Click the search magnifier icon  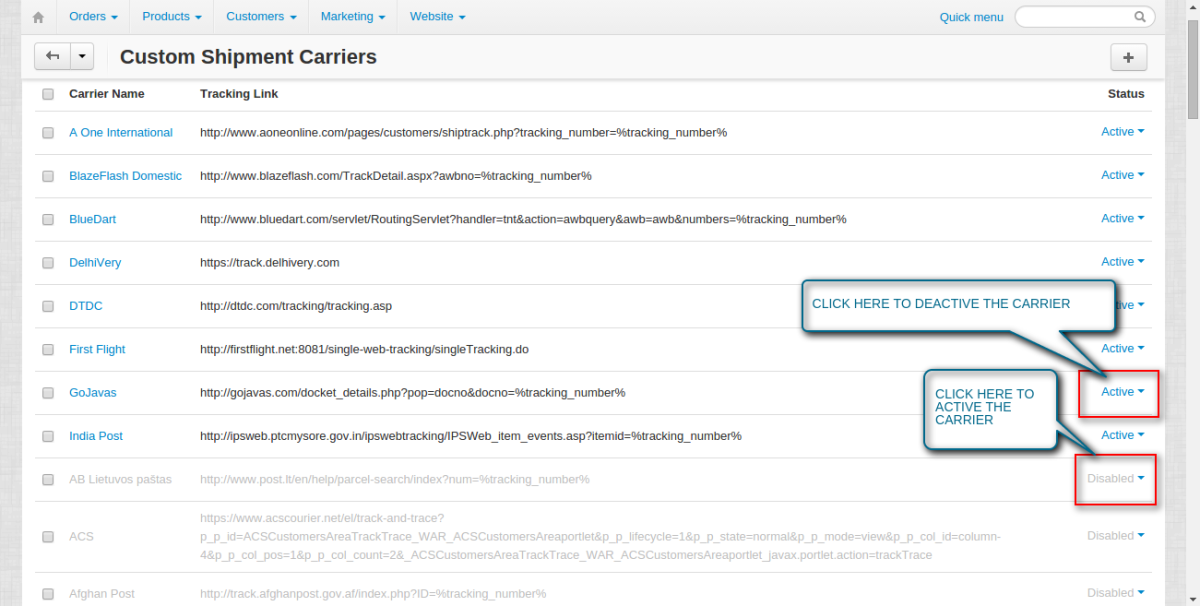click(x=1140, y=17)
